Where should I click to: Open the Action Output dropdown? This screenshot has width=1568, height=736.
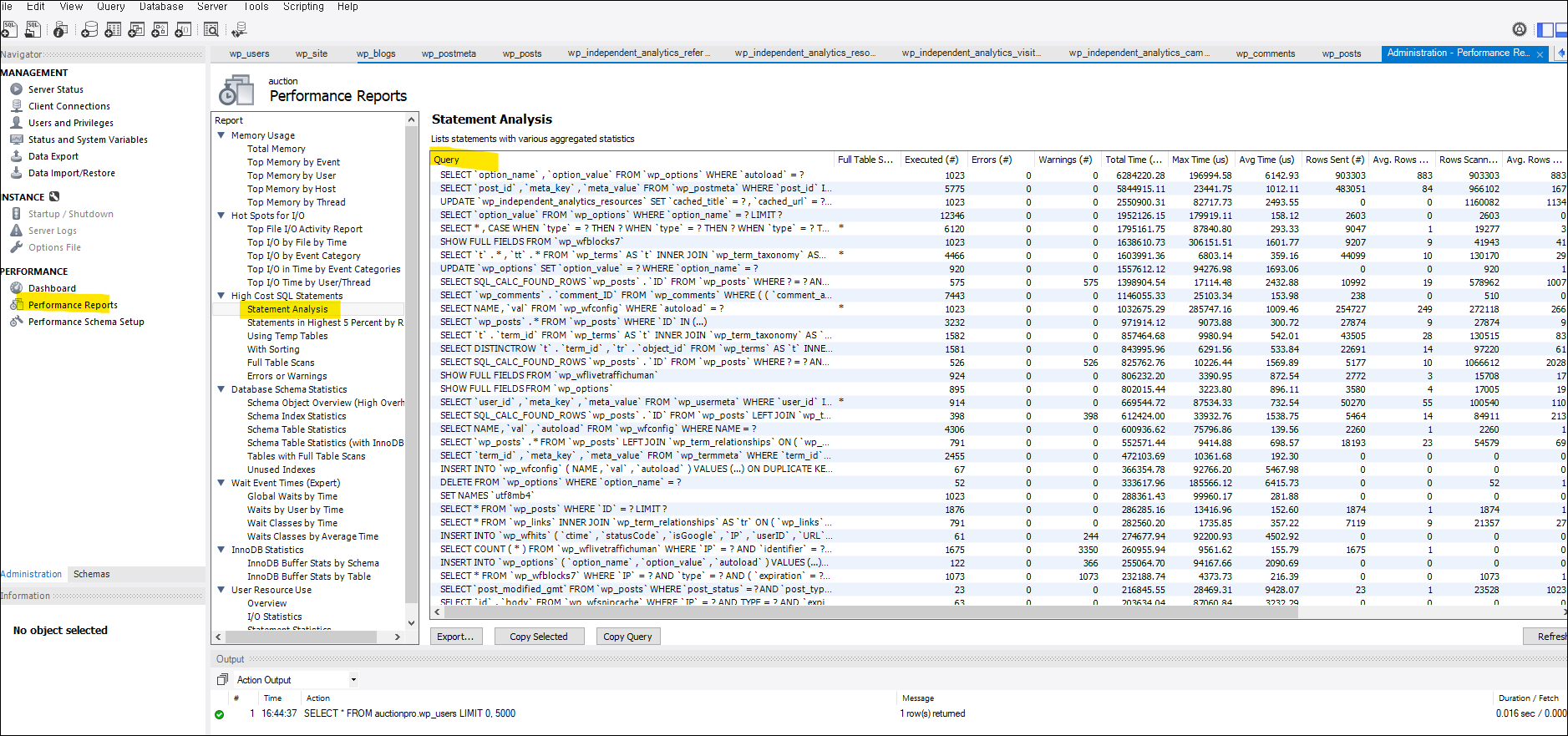[353, 680]
